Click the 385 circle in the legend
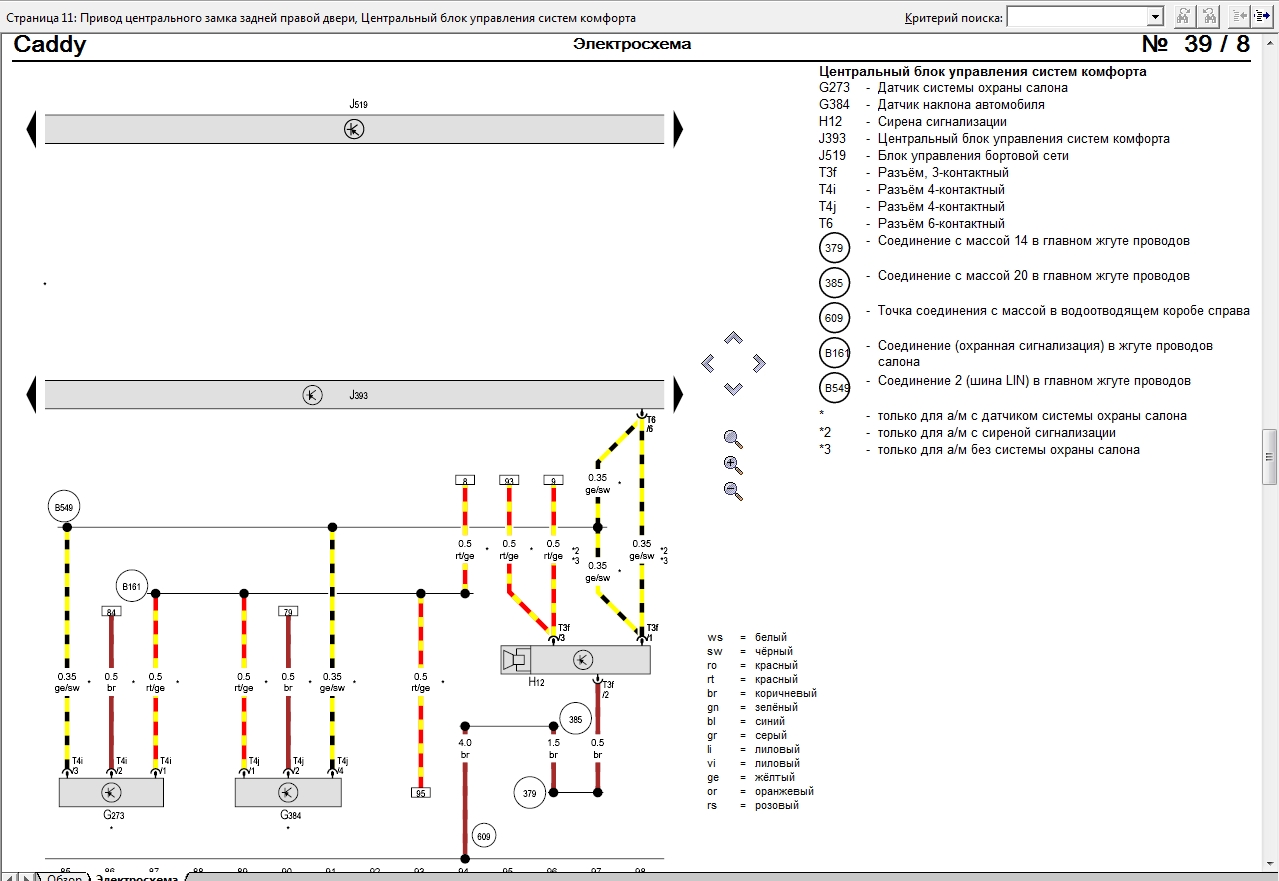The height and width of the screenshot is (881, 1279). pos(834,284)
